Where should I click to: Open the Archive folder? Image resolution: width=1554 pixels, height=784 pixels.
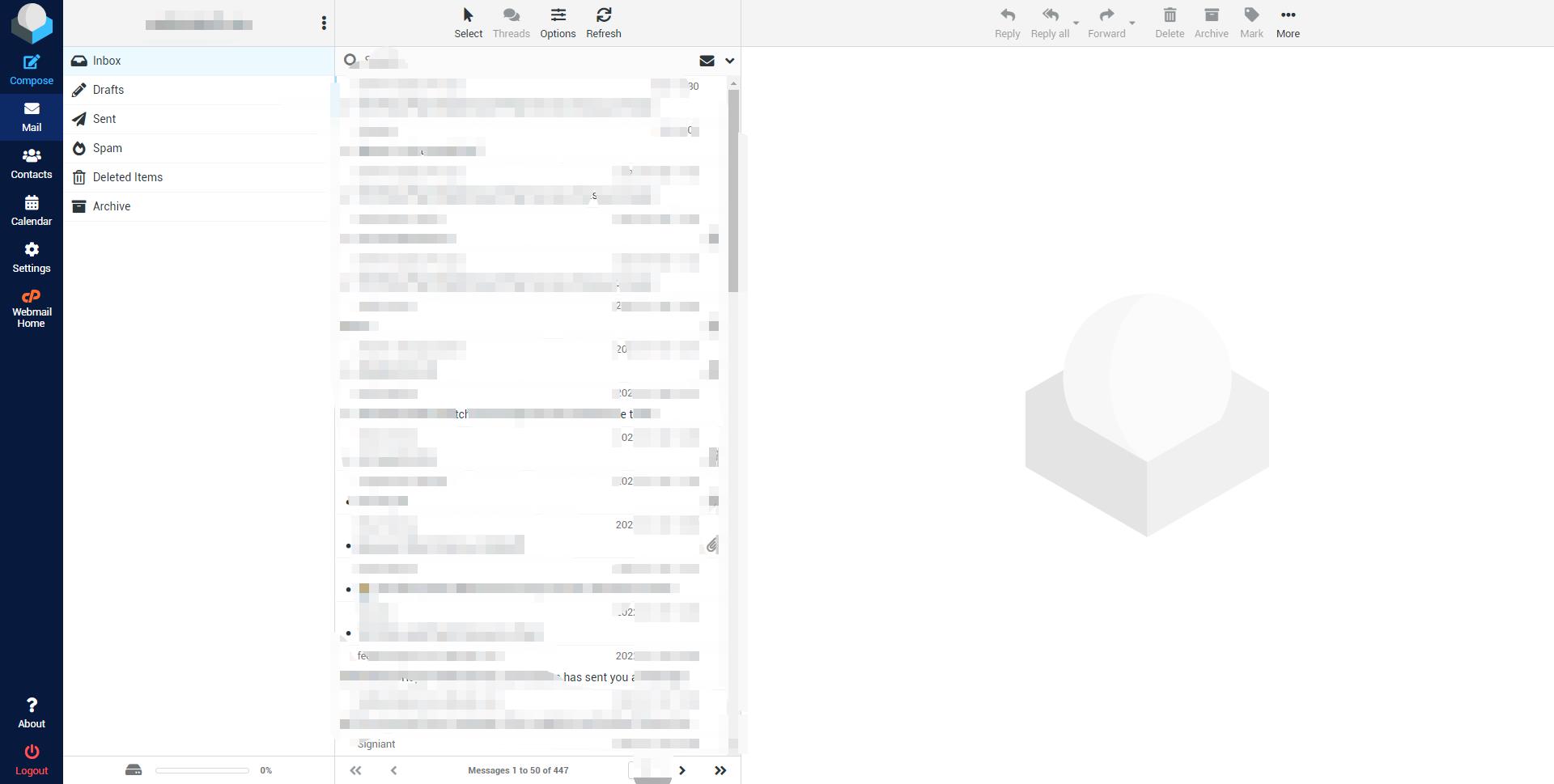198,206
